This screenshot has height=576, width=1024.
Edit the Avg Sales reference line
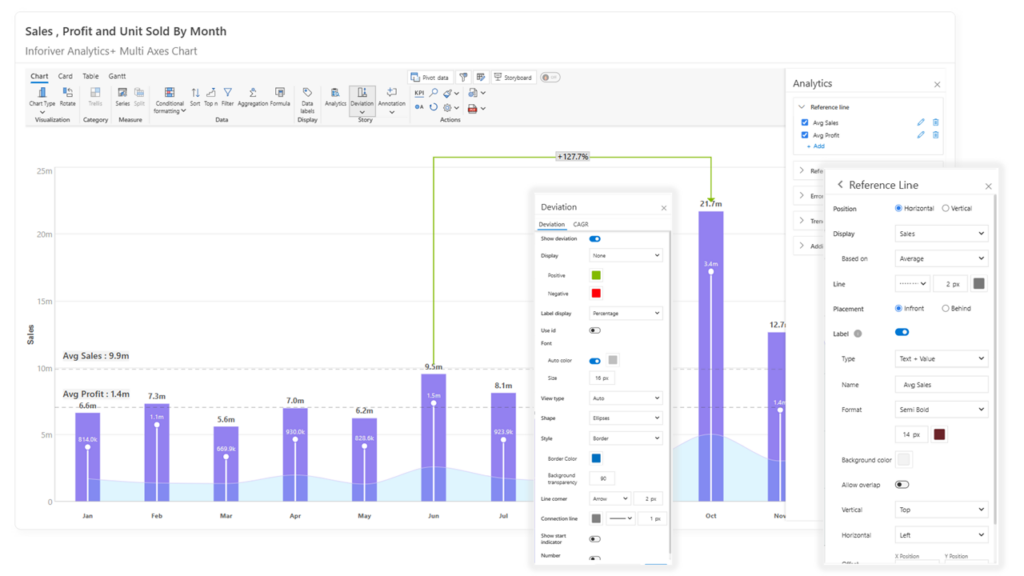[921, 122]
